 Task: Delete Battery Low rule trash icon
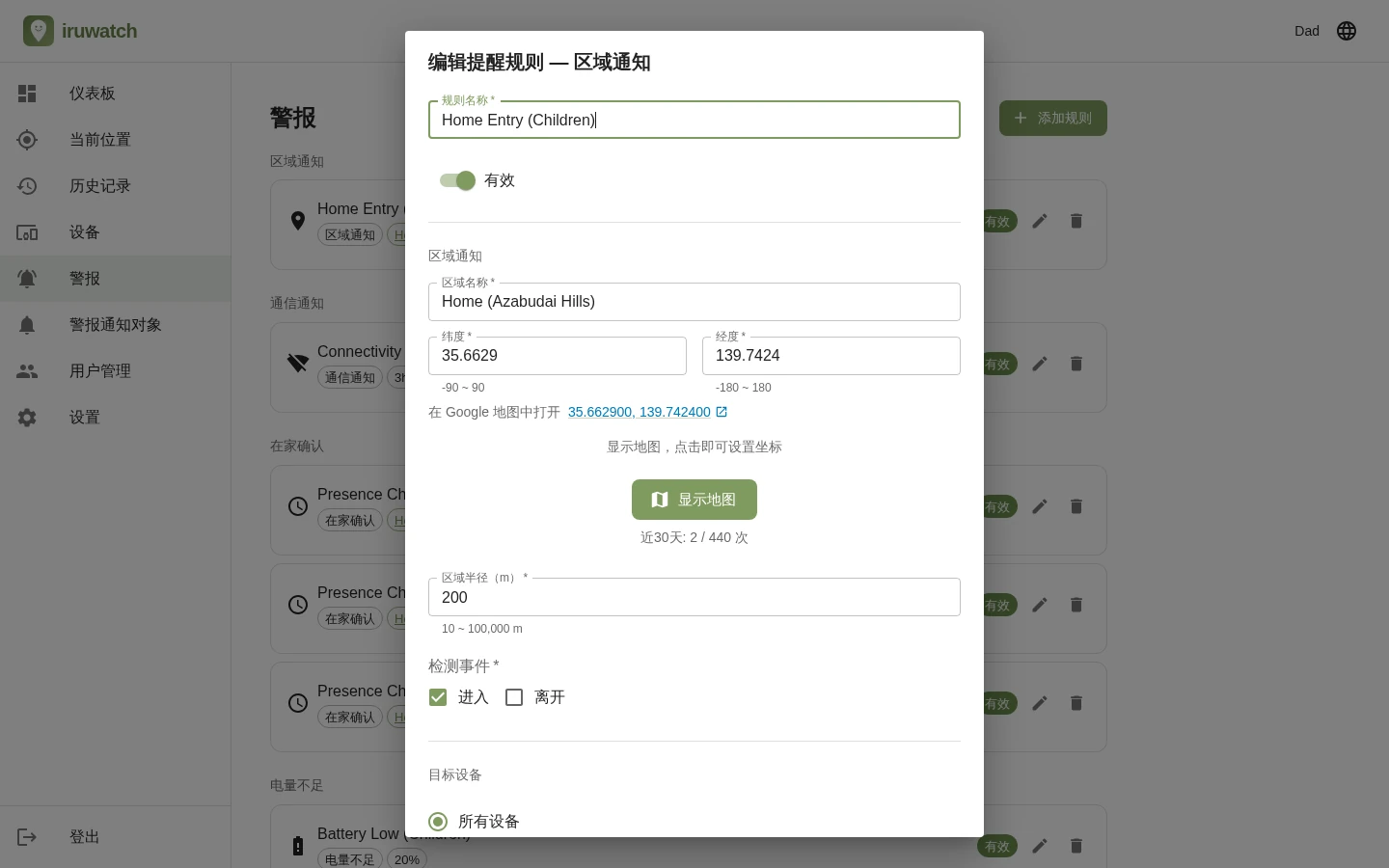[x=1076, y=846]
